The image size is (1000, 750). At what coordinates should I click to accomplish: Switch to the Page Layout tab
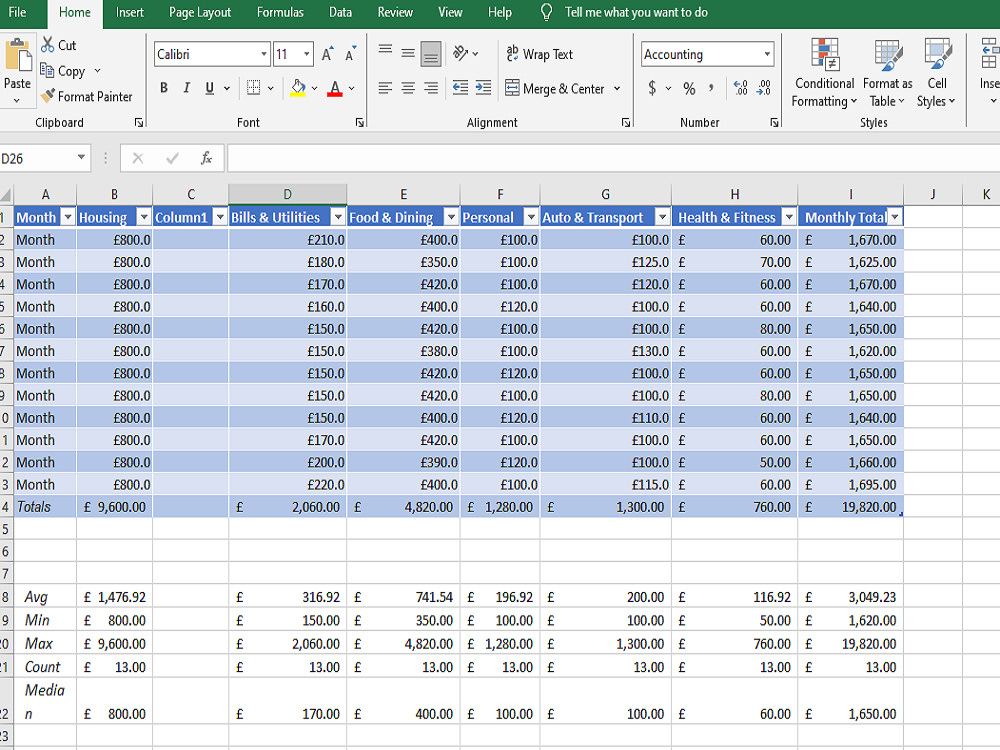200,12
